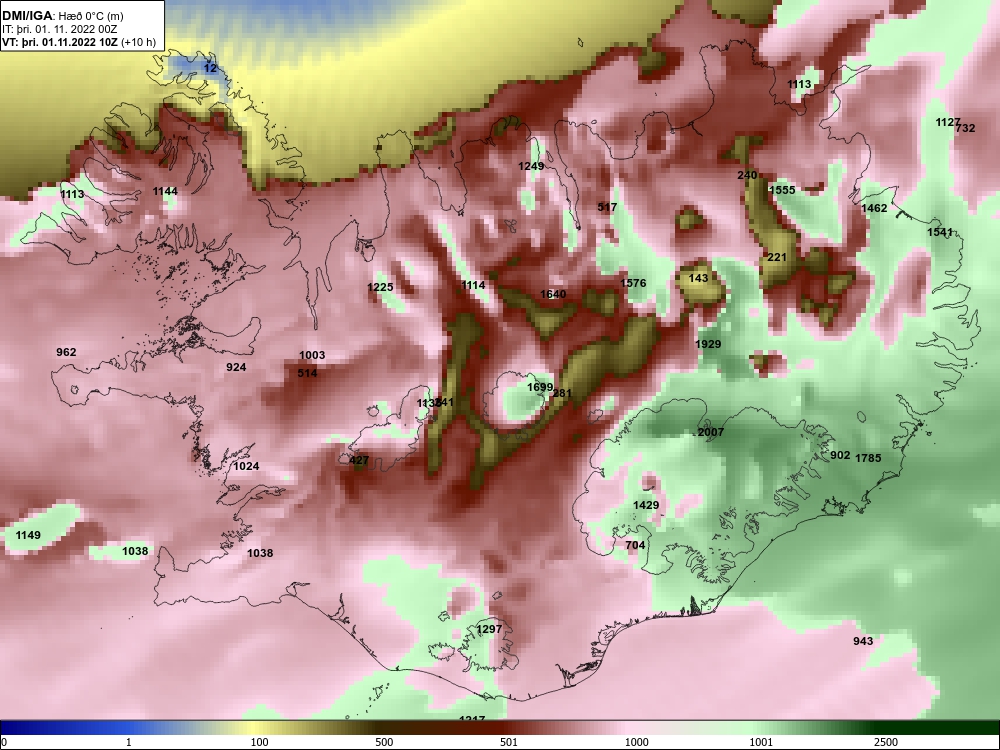
Task: Click the value 240
Action: click(747, 175)
